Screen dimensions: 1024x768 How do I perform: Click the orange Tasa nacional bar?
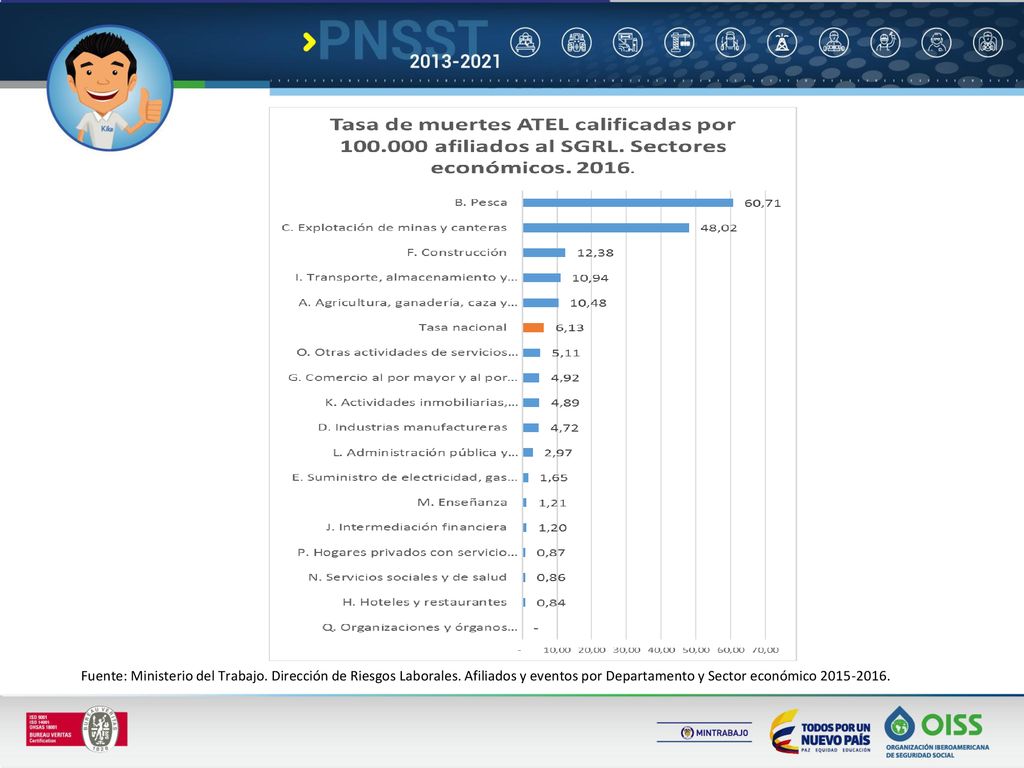[x=534, y=327]
